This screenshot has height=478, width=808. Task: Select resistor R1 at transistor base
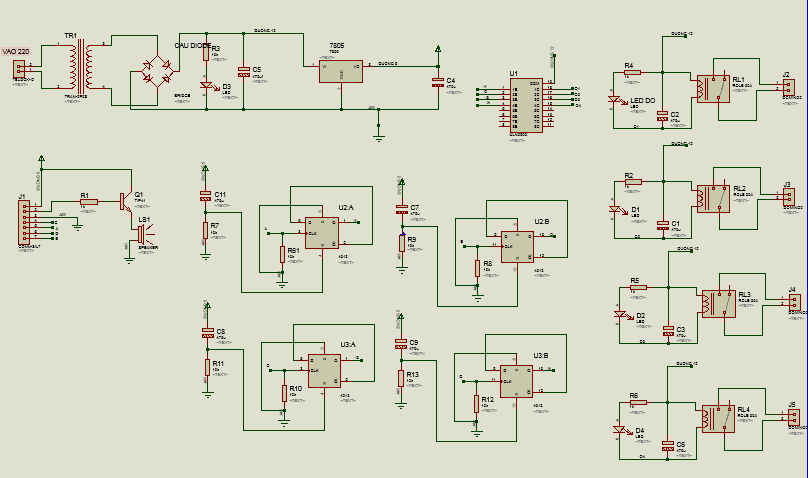pos(88,202)
